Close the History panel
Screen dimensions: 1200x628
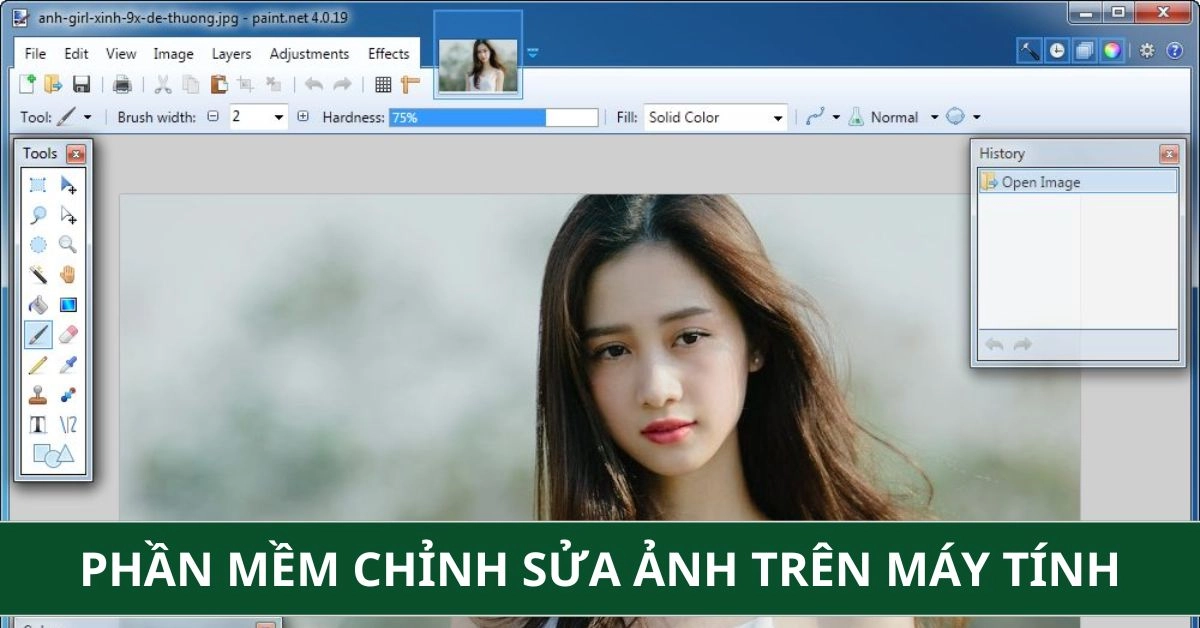point(1169,154)
